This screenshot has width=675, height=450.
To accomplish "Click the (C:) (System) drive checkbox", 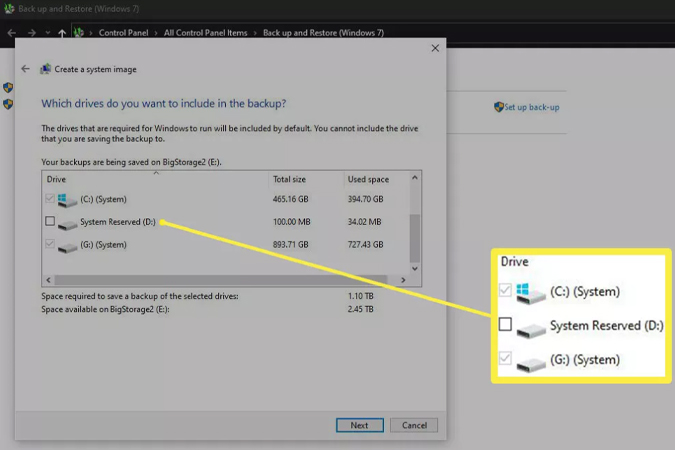I will coord(50,199).
